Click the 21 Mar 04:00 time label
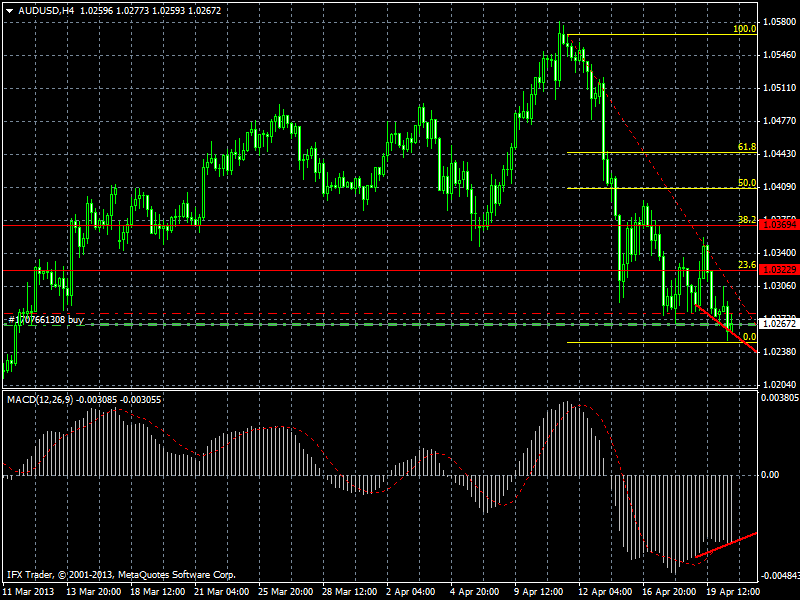 tap(222, 592)
